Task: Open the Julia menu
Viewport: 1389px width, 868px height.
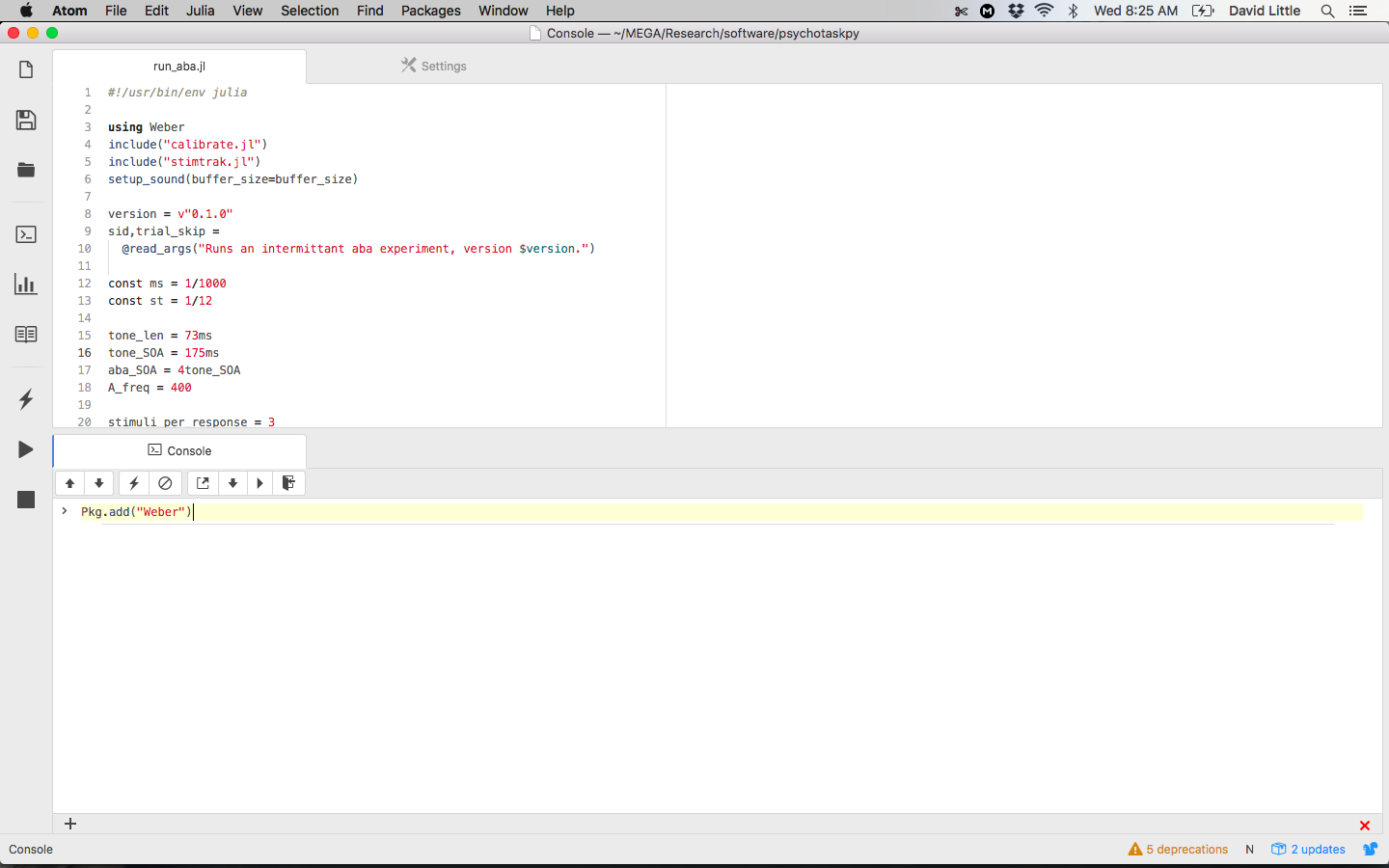Action: [x=201, y=11]
